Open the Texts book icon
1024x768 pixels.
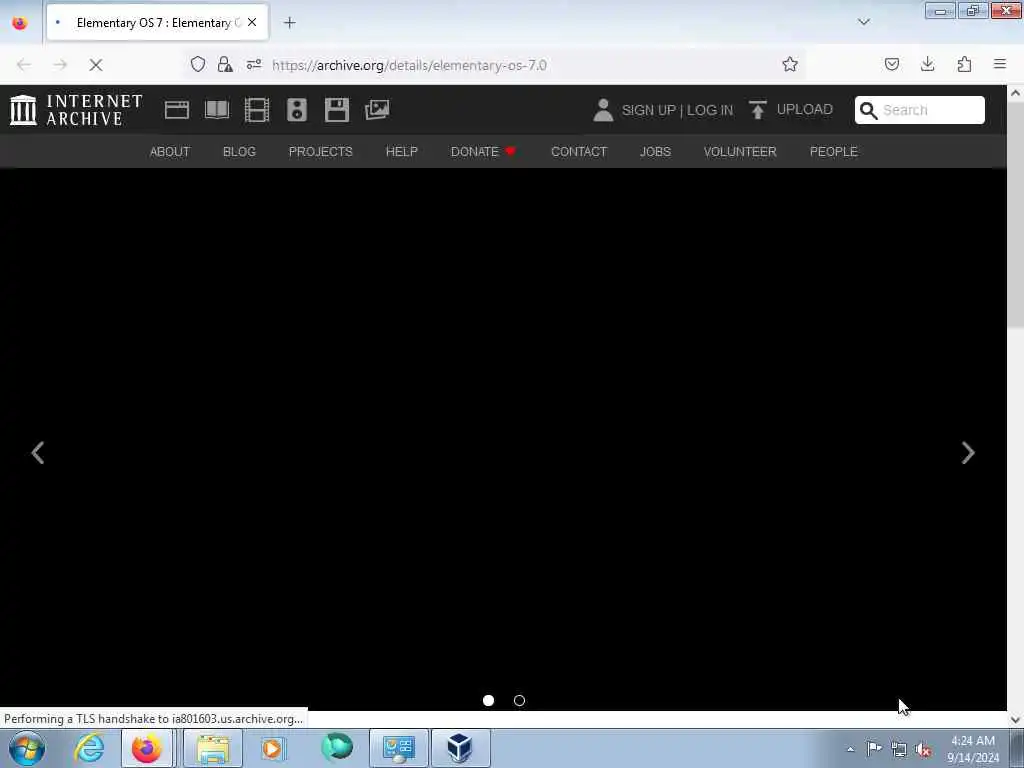pos(217,110)
